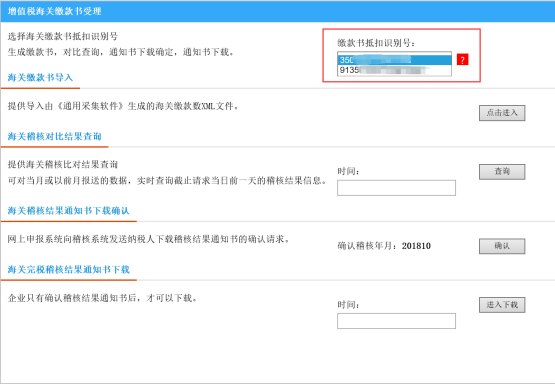Open the 海关稽核结果通知书下载确认 heading
This screenshot has width=555, height=384.
[x=69, y=211]
